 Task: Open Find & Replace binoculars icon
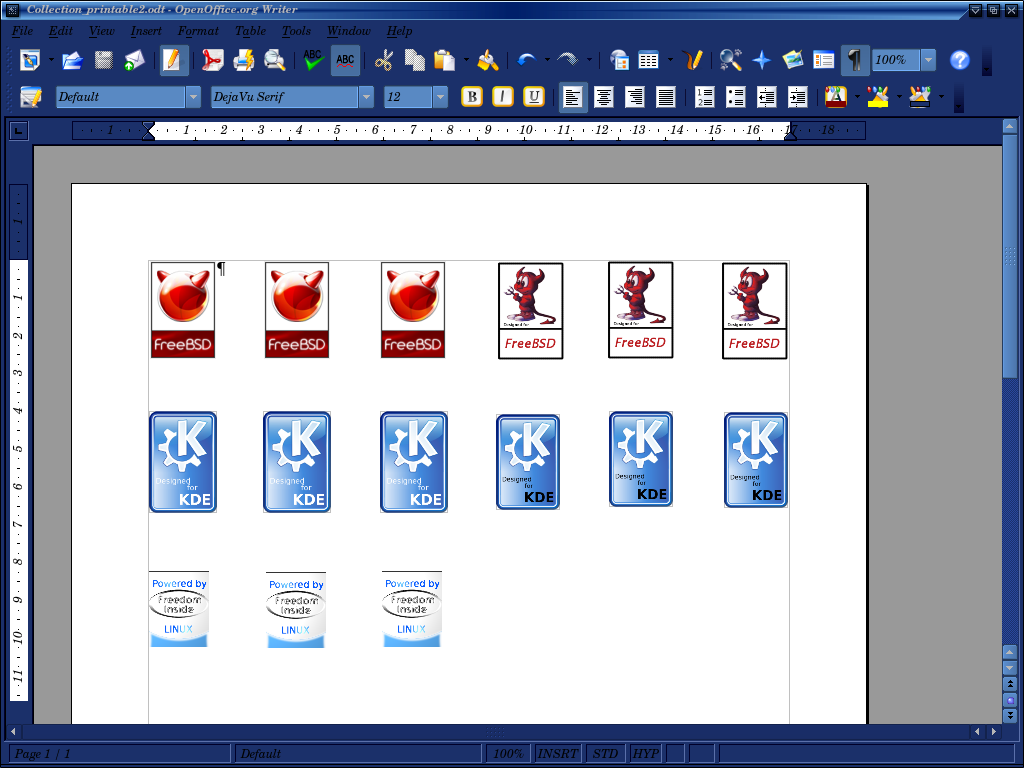point(730,60)
